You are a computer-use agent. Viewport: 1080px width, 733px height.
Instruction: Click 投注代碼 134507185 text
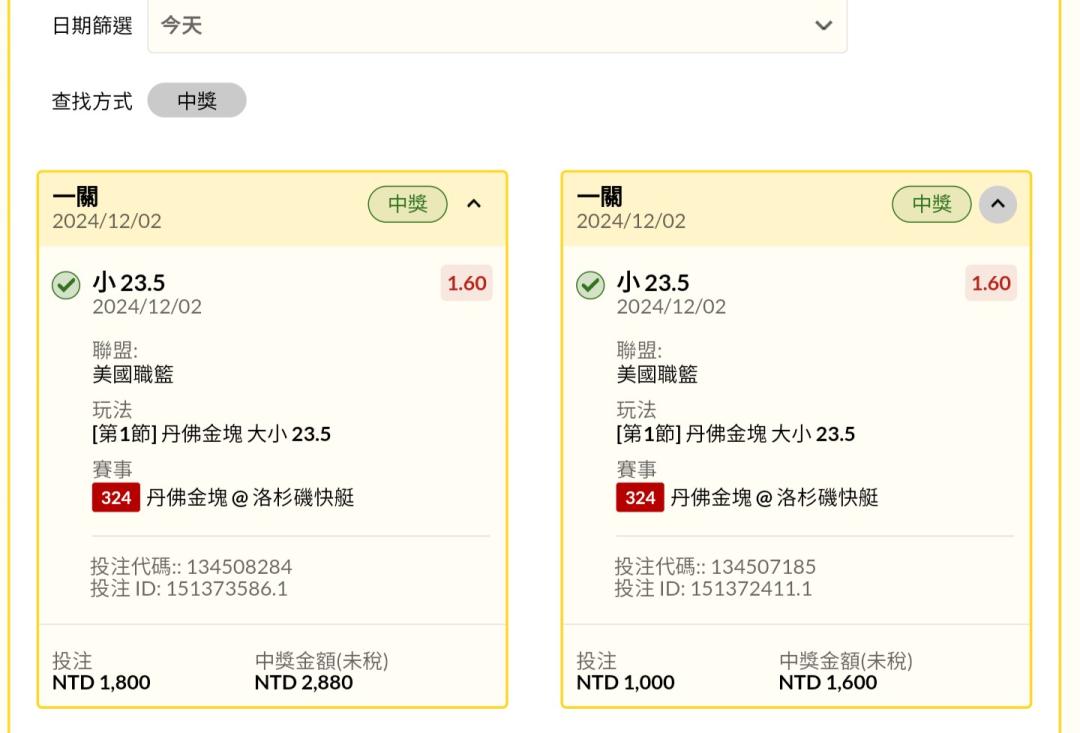tap(716, 566)
